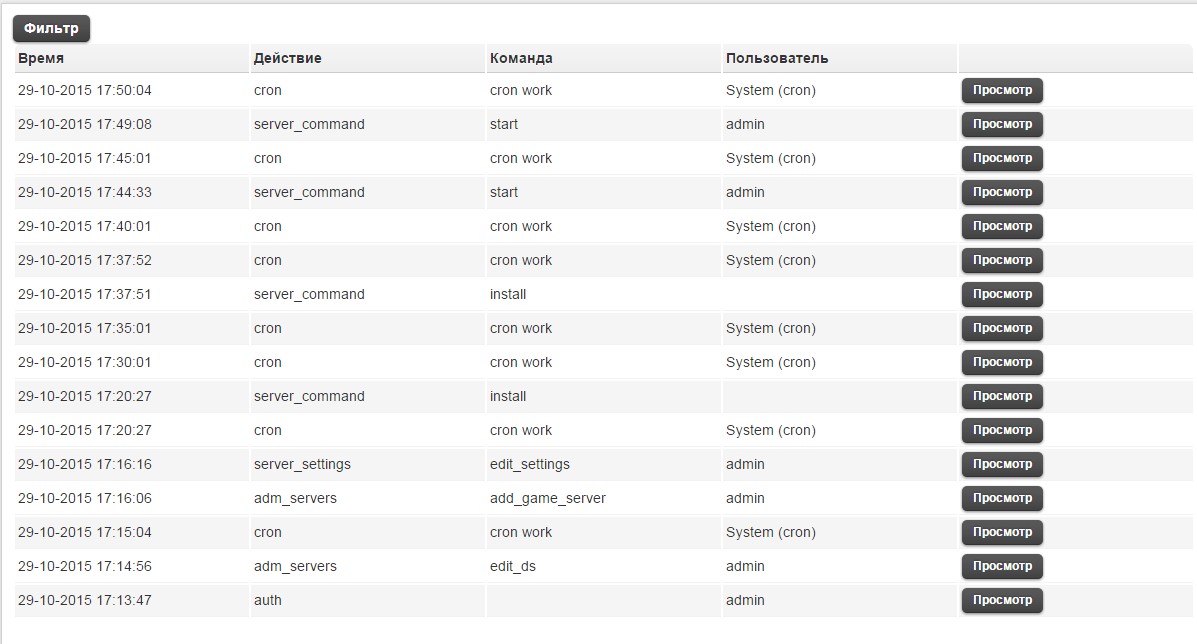This screenshot has width=1197, height=644.
Task: Open the Фильтр filter button
Action: (51, 29)
